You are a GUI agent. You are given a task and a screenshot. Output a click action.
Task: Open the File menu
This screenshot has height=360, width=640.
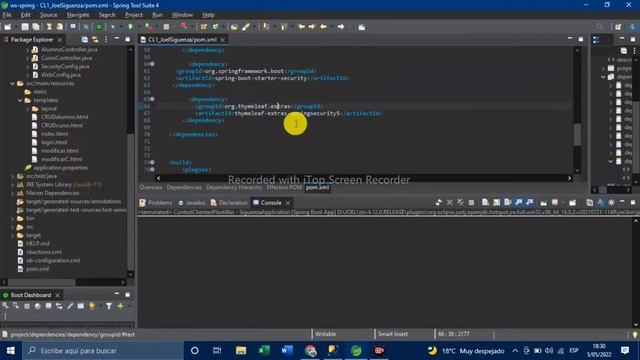(x=7, y=15)
